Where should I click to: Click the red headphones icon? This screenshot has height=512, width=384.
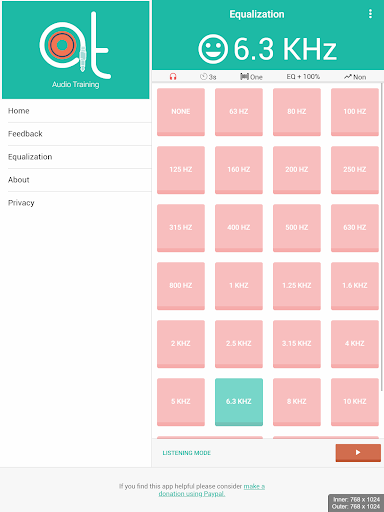click(173, 77)
